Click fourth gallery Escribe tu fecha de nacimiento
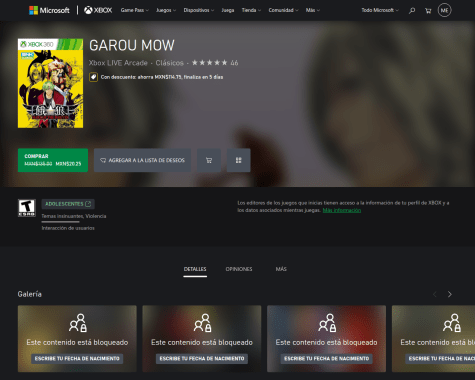Viewport: 475px width, 380px height. (440, 359)
